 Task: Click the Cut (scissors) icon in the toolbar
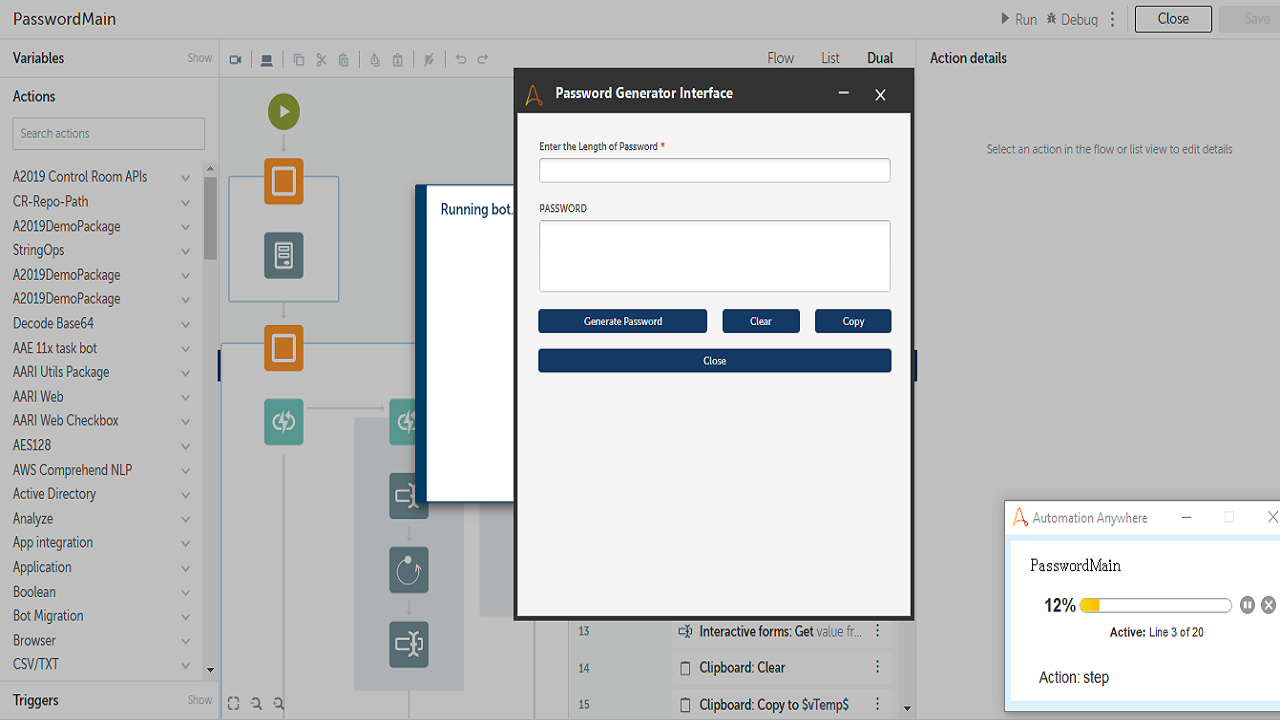tap(321, 60)
